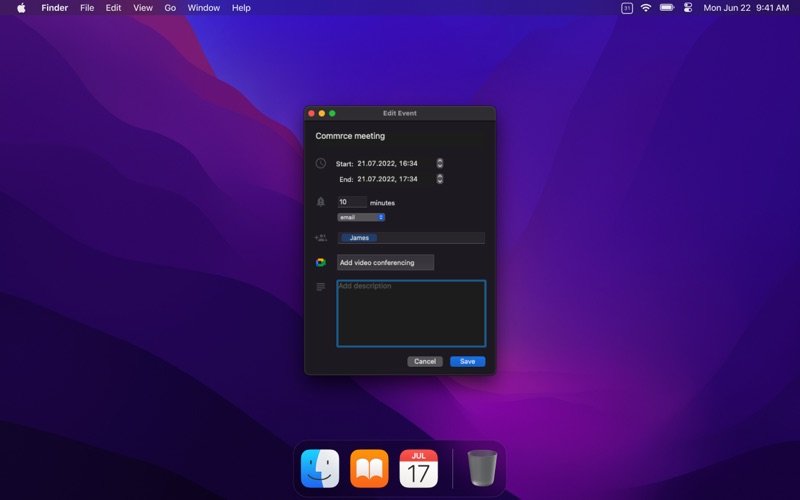Open Wi-Fi status menu
The width and height of the screenshot is (800, 500).
[646, 8]
